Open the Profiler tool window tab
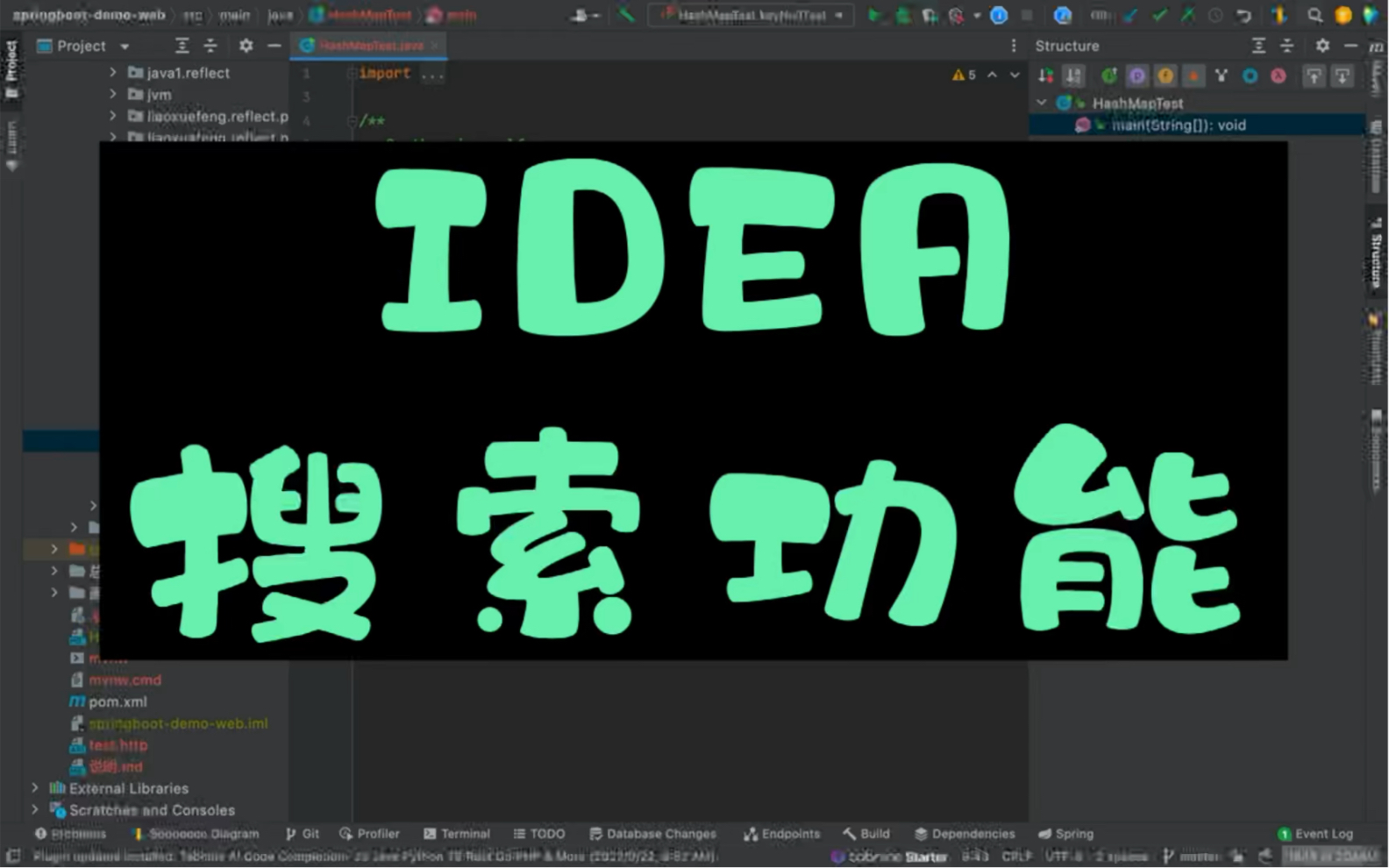Viewport: 1389px width, 868px height. [370, 834]
